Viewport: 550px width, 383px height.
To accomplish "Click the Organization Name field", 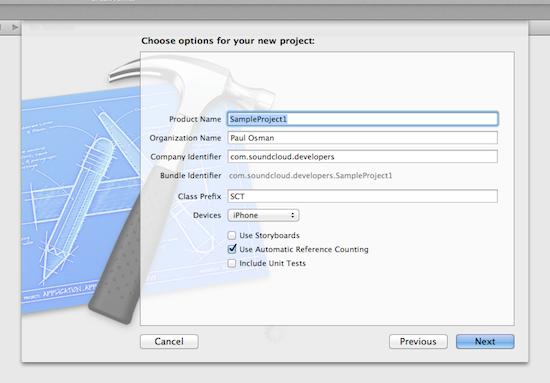I will (362, 138).
